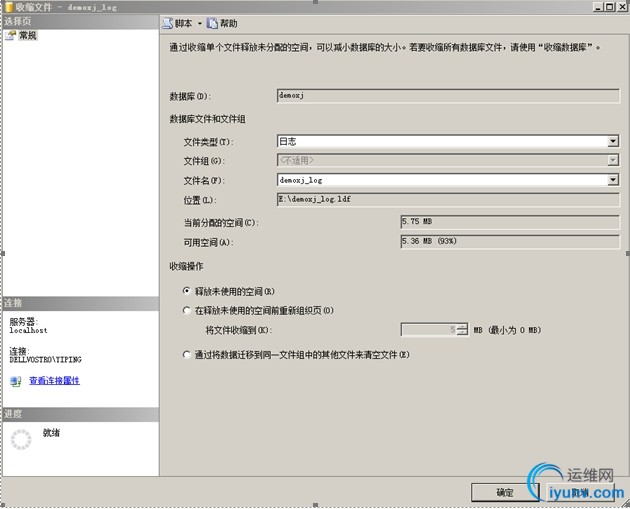Viewport: 630px width, 509px height.
Task: Open View connection properties (查看连接属性) link
Action: pyautogui.click(x=54, y=380)
